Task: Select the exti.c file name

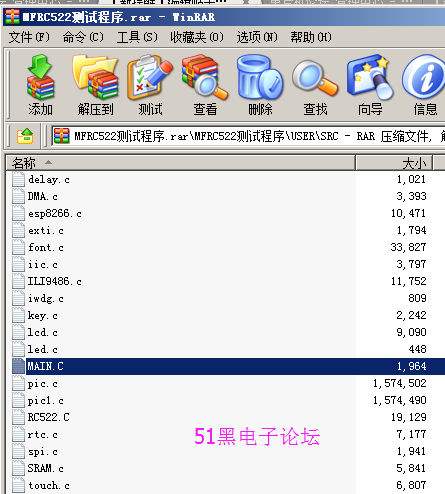Action: coord(46,230)
